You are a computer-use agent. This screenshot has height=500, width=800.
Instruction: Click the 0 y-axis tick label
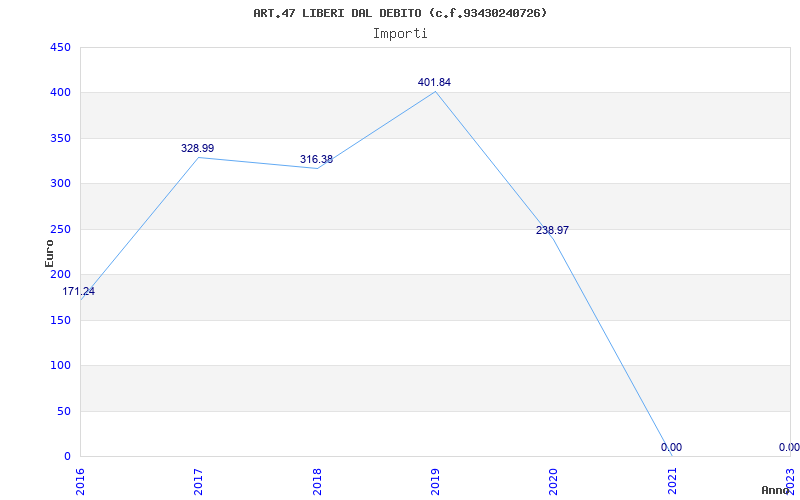[x=67, y=457]
